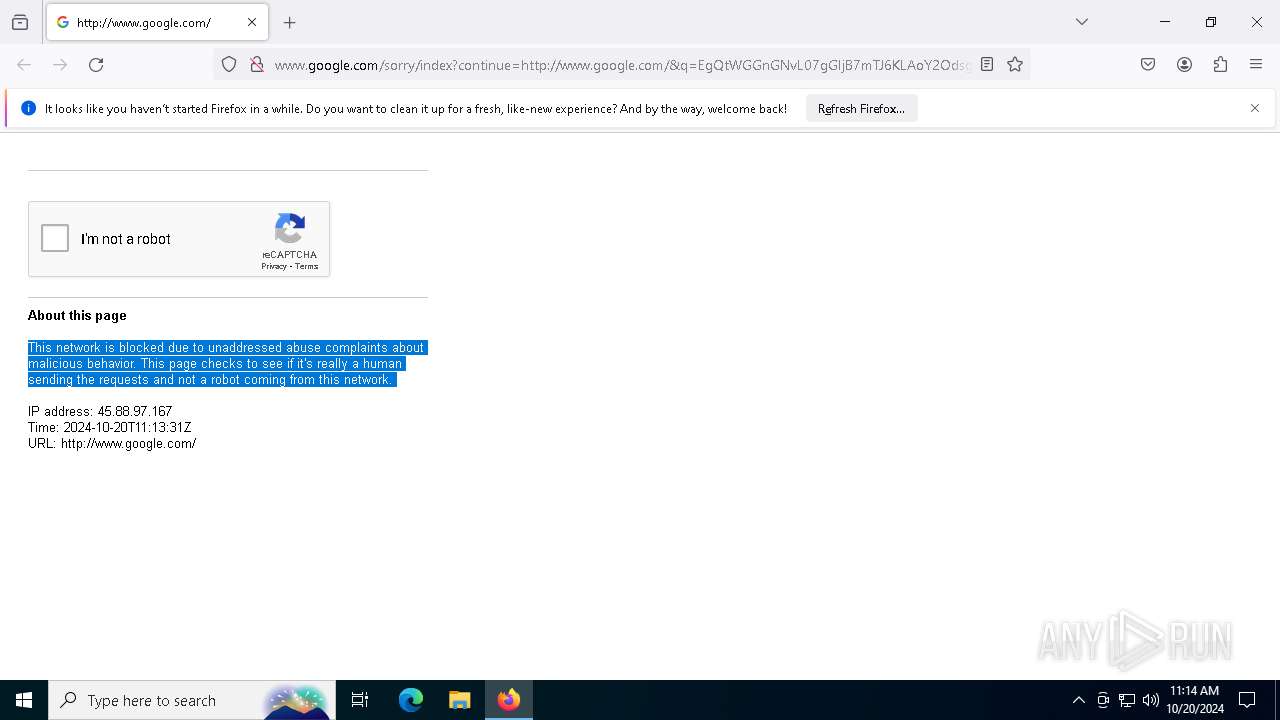The height and width of the screenshot is (720, 1280).
Task: Click the taskbar search box
Action: pyautogui.click(x=192, y=700)
